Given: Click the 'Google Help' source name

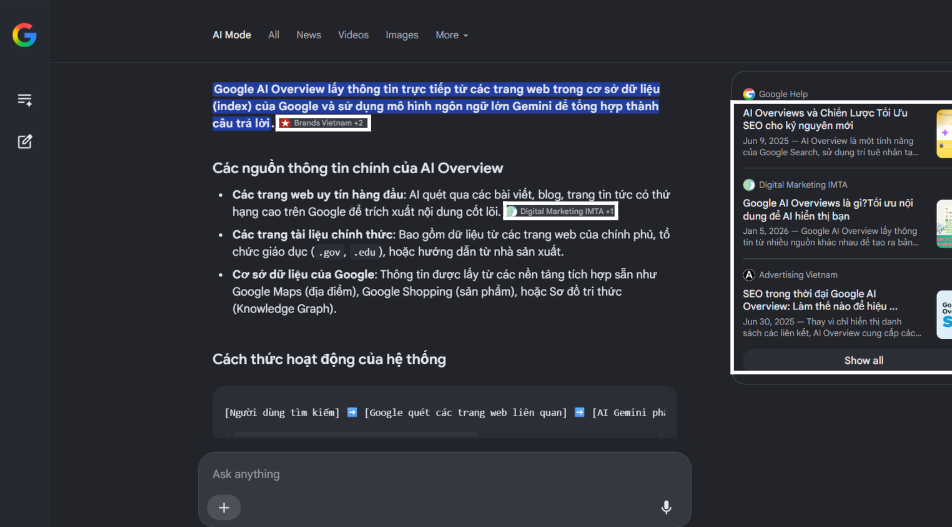Looking at the screenshot, I should click(x=783, y=94).
